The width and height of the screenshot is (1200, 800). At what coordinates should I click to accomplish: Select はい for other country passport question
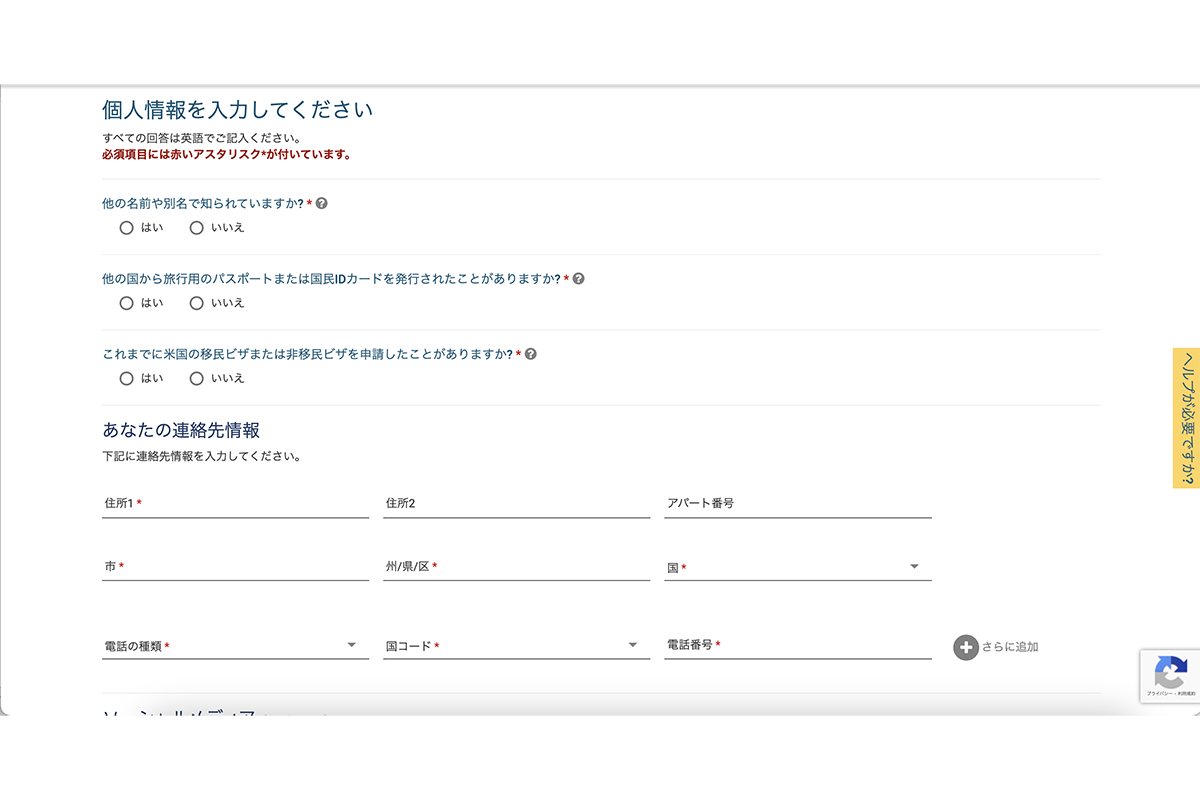(126, 303)
